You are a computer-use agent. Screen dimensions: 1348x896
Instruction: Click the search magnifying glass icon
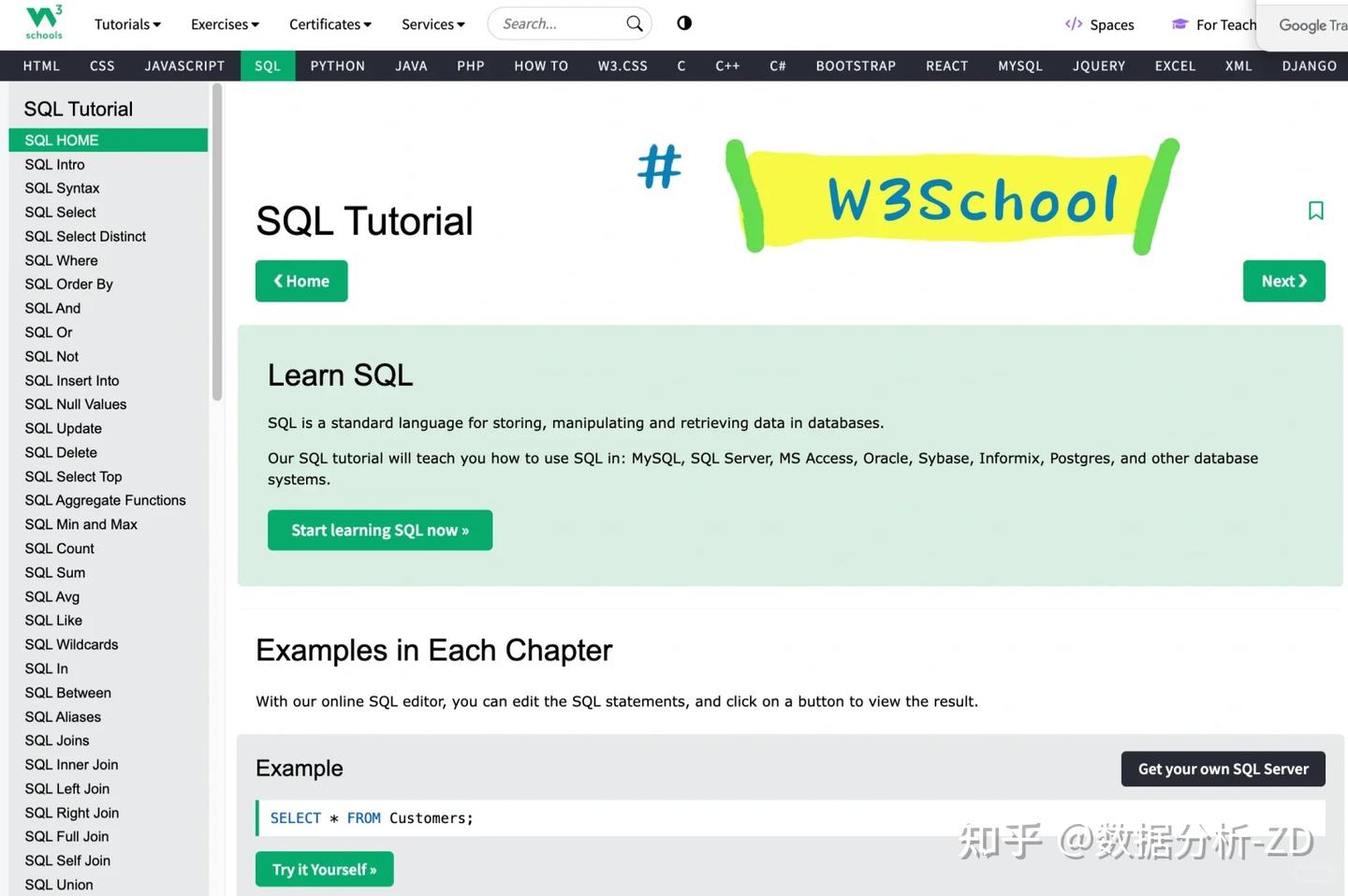coord(634,23)
